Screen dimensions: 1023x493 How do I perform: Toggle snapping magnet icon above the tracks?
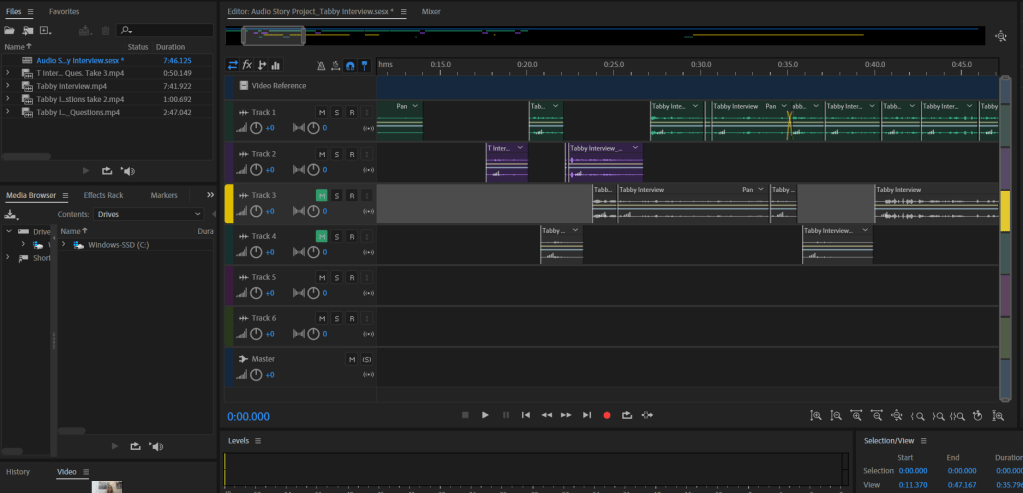[350, 65]
